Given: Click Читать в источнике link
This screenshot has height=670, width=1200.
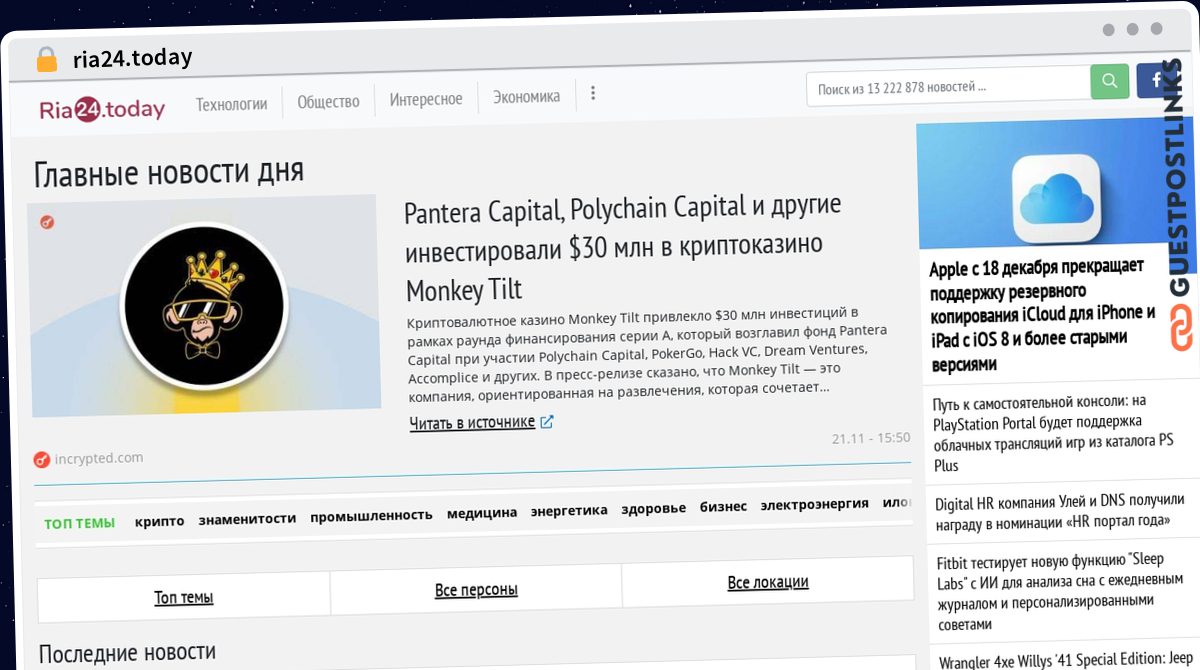Looking at the screenshot, I should [x=472, y=423].
